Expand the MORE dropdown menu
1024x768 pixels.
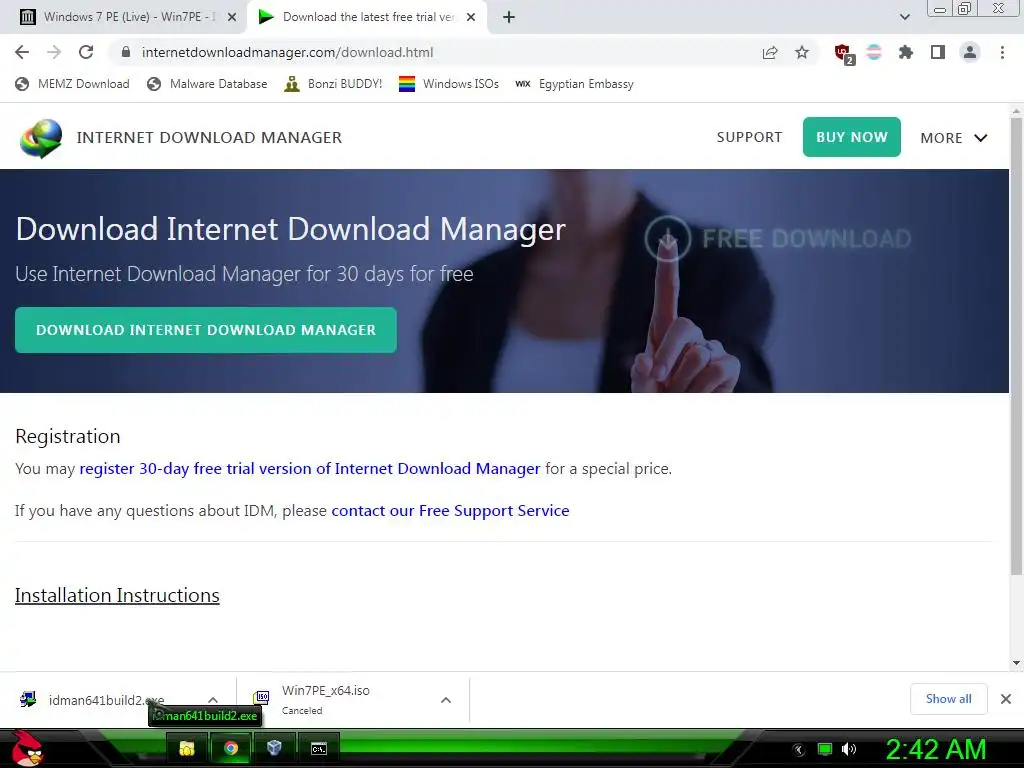pos(953,138)
